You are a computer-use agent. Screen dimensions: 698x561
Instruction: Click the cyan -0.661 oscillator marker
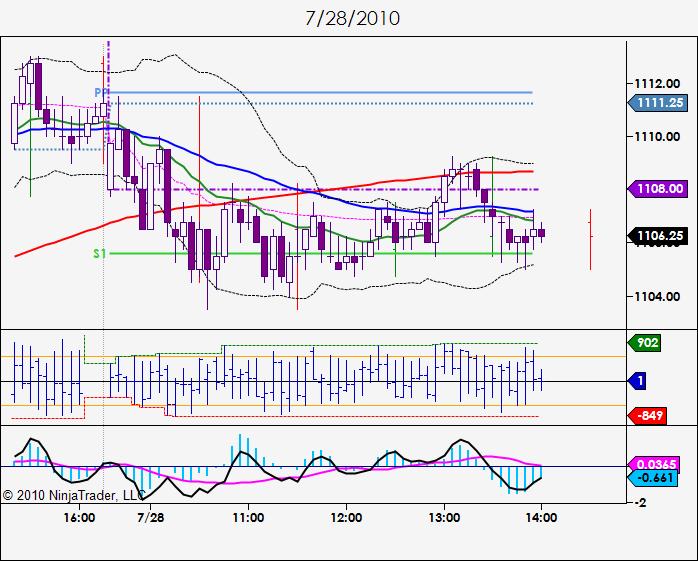point(653,479)
